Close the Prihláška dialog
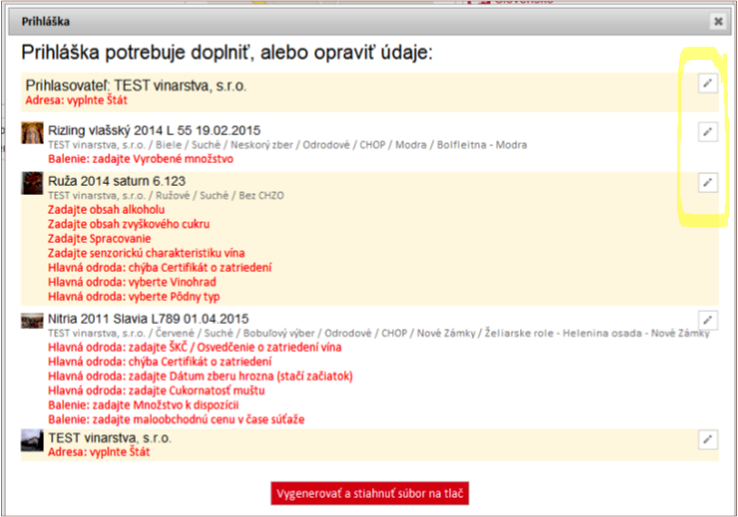Viewport: 738px width, 517px height. (718, 21)
